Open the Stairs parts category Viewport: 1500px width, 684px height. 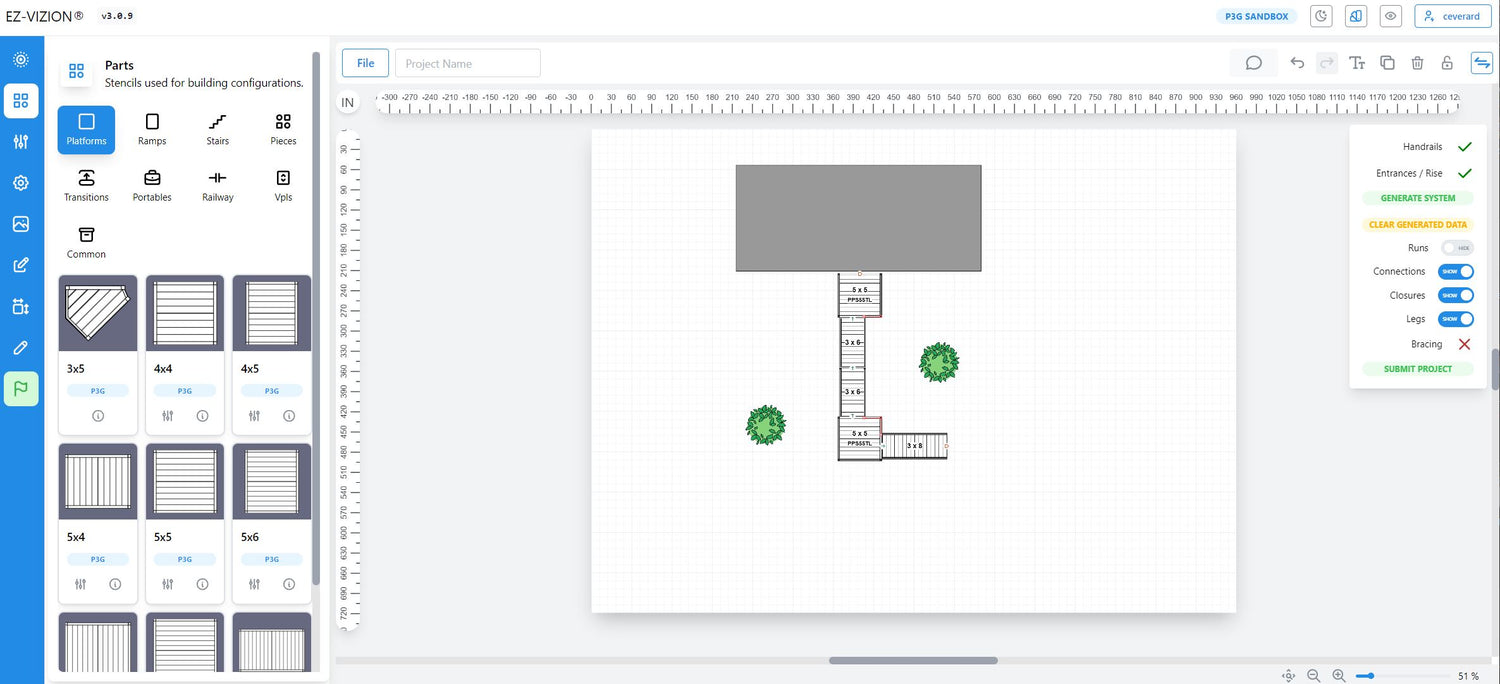(x=217, y=129)
